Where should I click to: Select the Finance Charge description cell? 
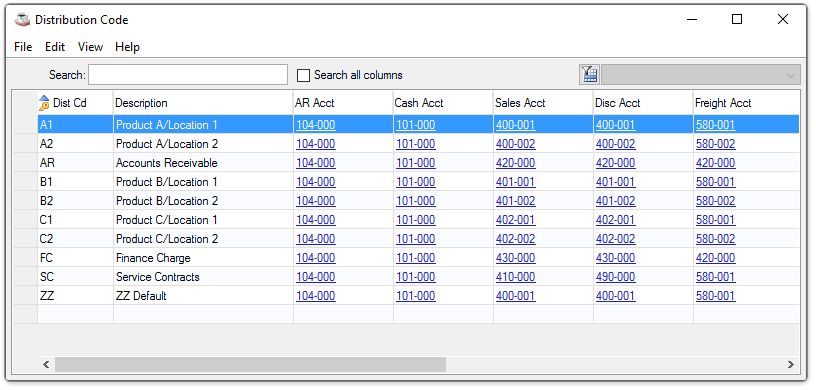(x=203, y=258)
